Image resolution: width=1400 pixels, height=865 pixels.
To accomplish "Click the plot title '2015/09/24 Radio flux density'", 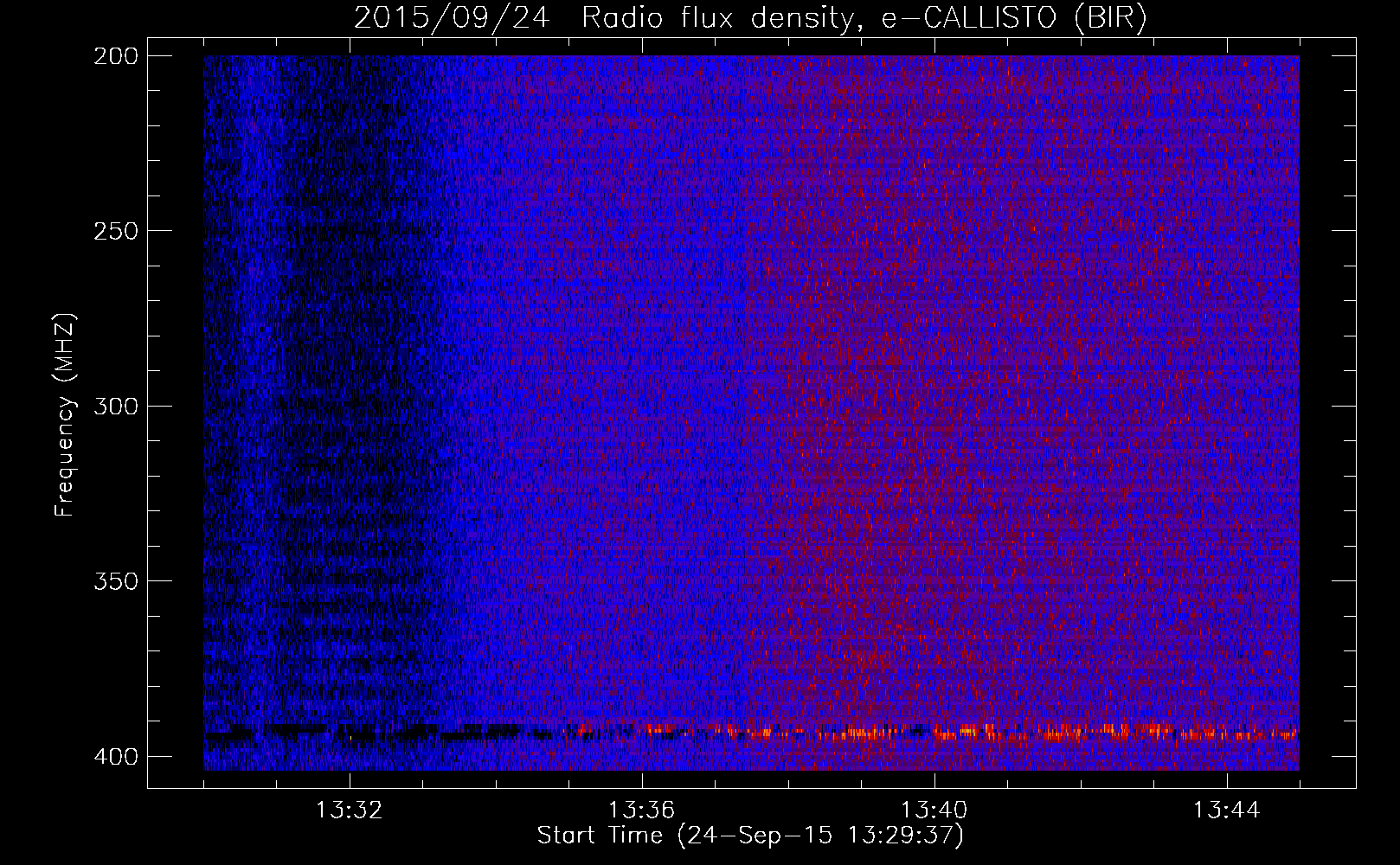I will pos(751,18).
